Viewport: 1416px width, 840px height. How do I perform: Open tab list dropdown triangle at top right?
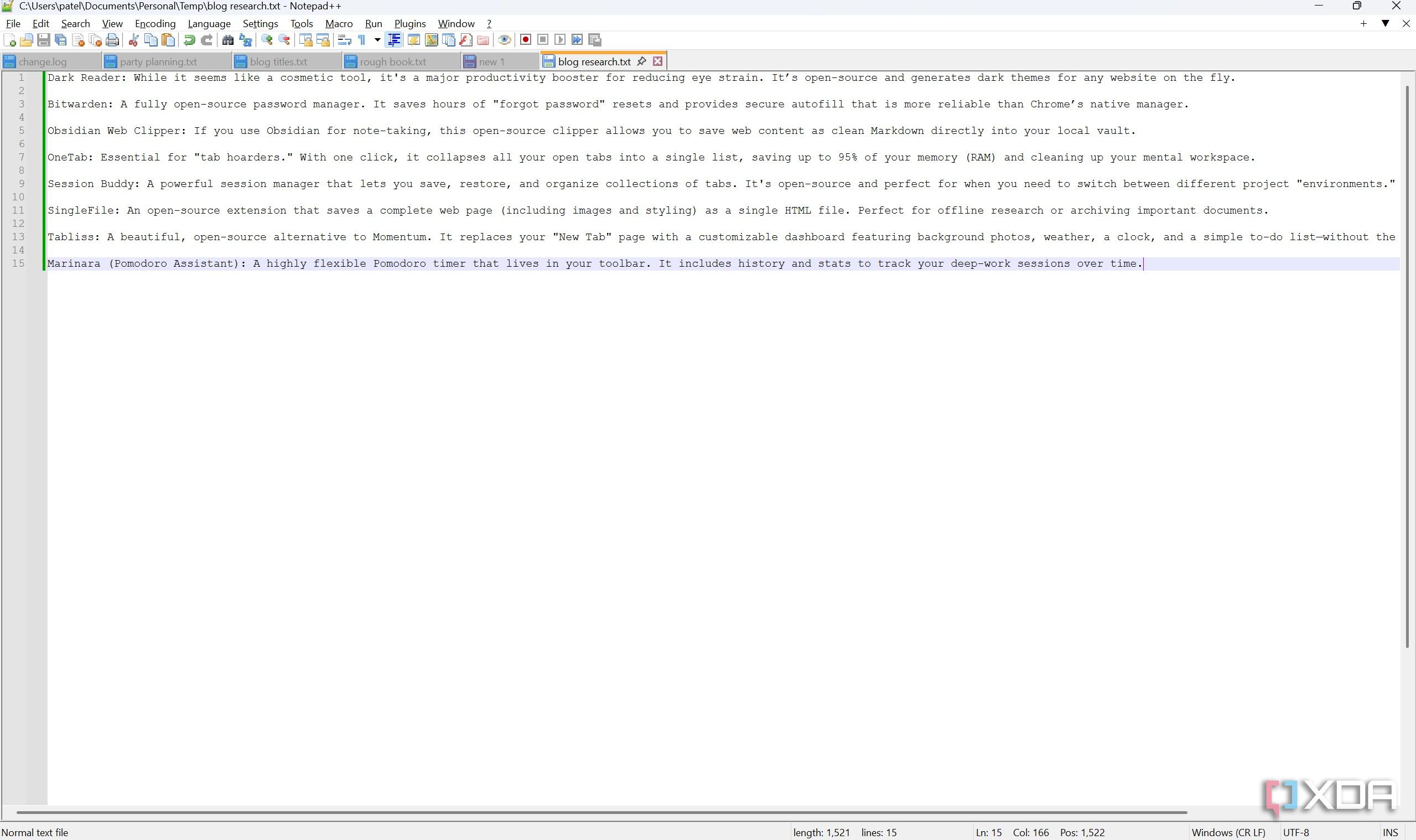(1386, 23)
